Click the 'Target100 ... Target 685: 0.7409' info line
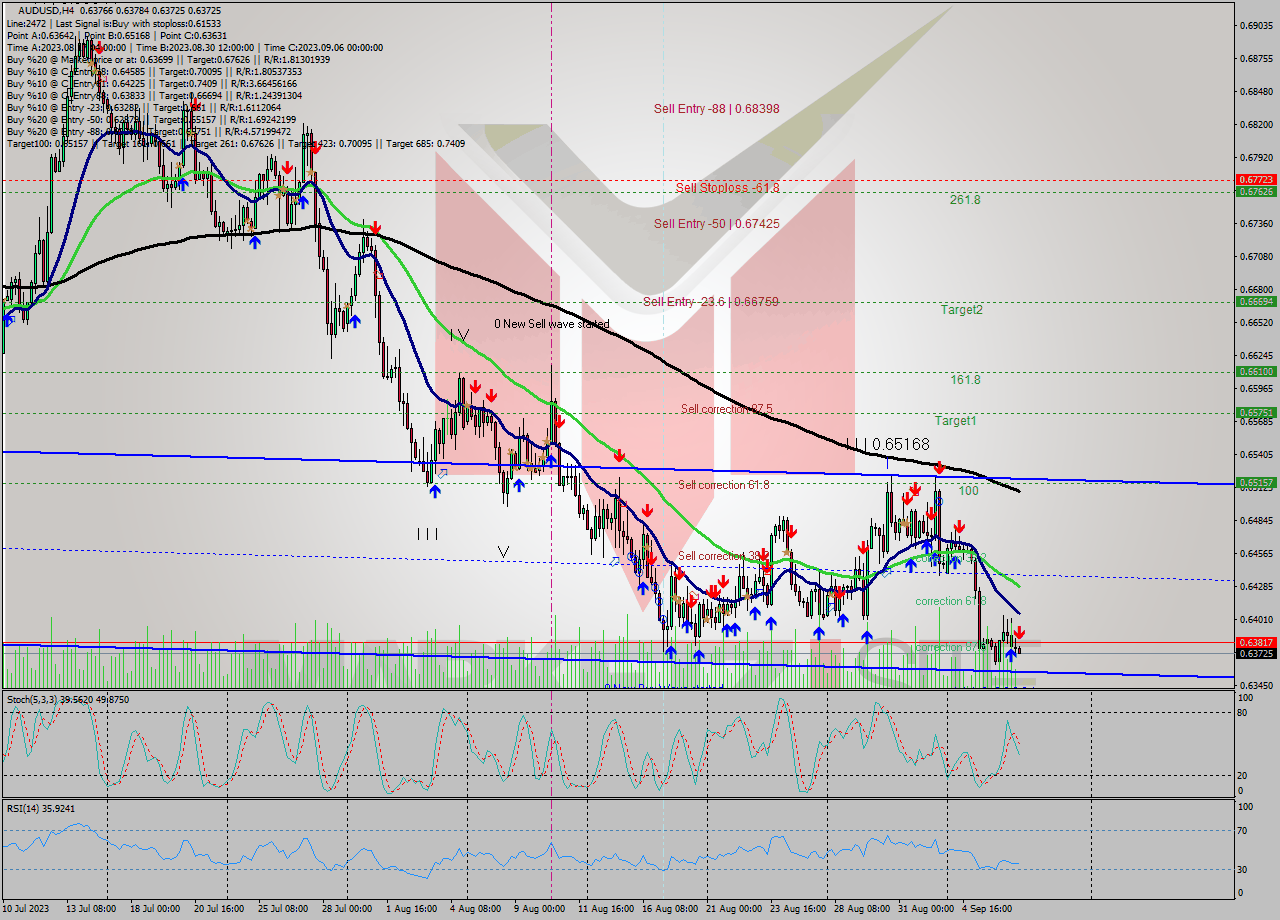Screen dimensions: 1280x920 point(236,143)
